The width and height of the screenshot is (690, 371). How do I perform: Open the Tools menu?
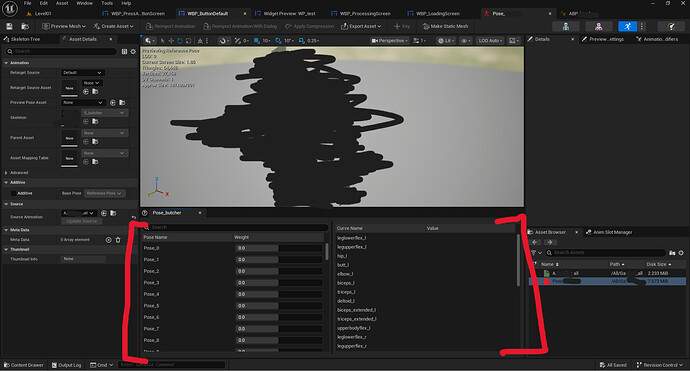[x=107, y=3]
